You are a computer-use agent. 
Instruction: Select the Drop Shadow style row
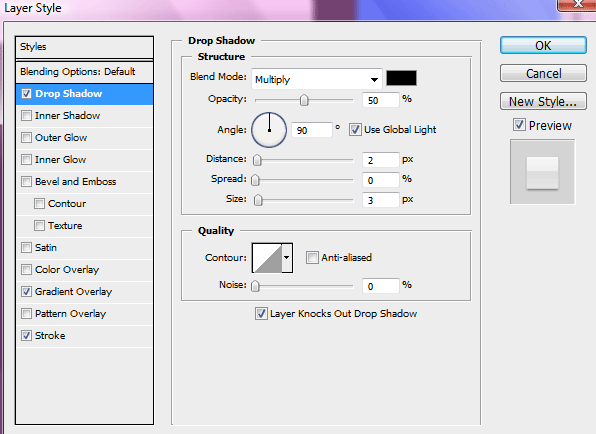coord(84,94)
